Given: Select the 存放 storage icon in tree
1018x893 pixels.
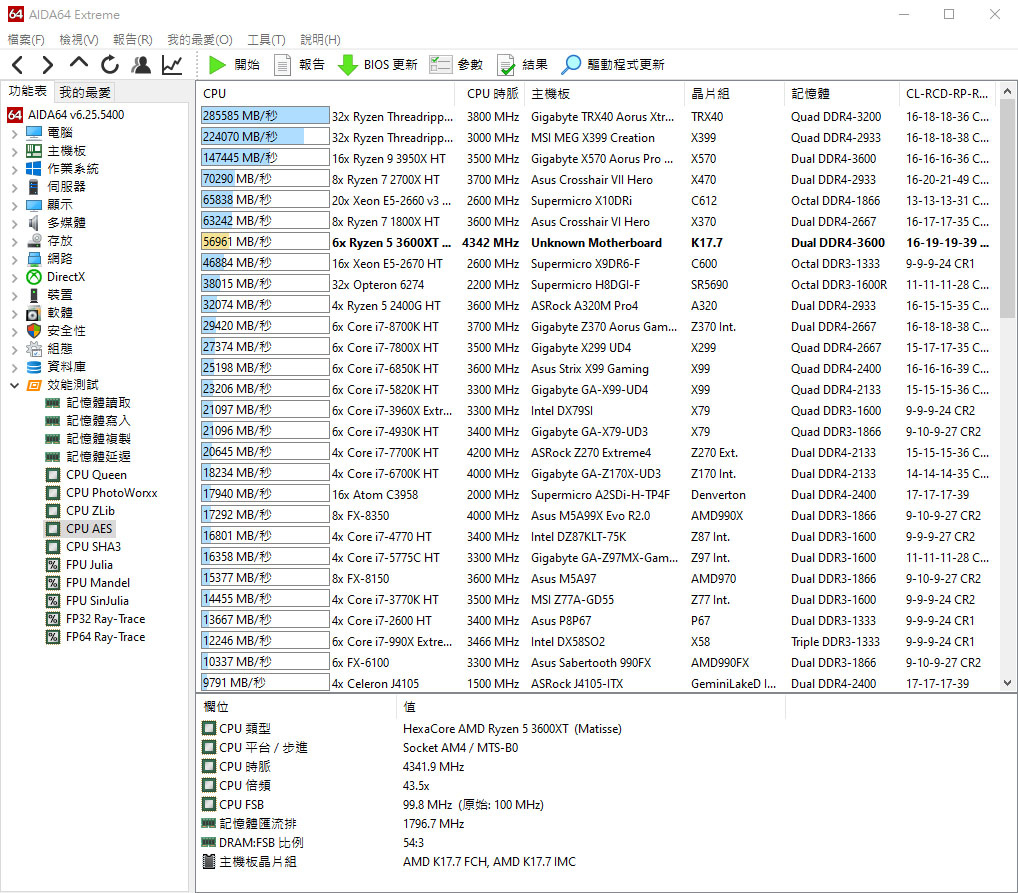Looking at the screenshot, I should (34, 241).
